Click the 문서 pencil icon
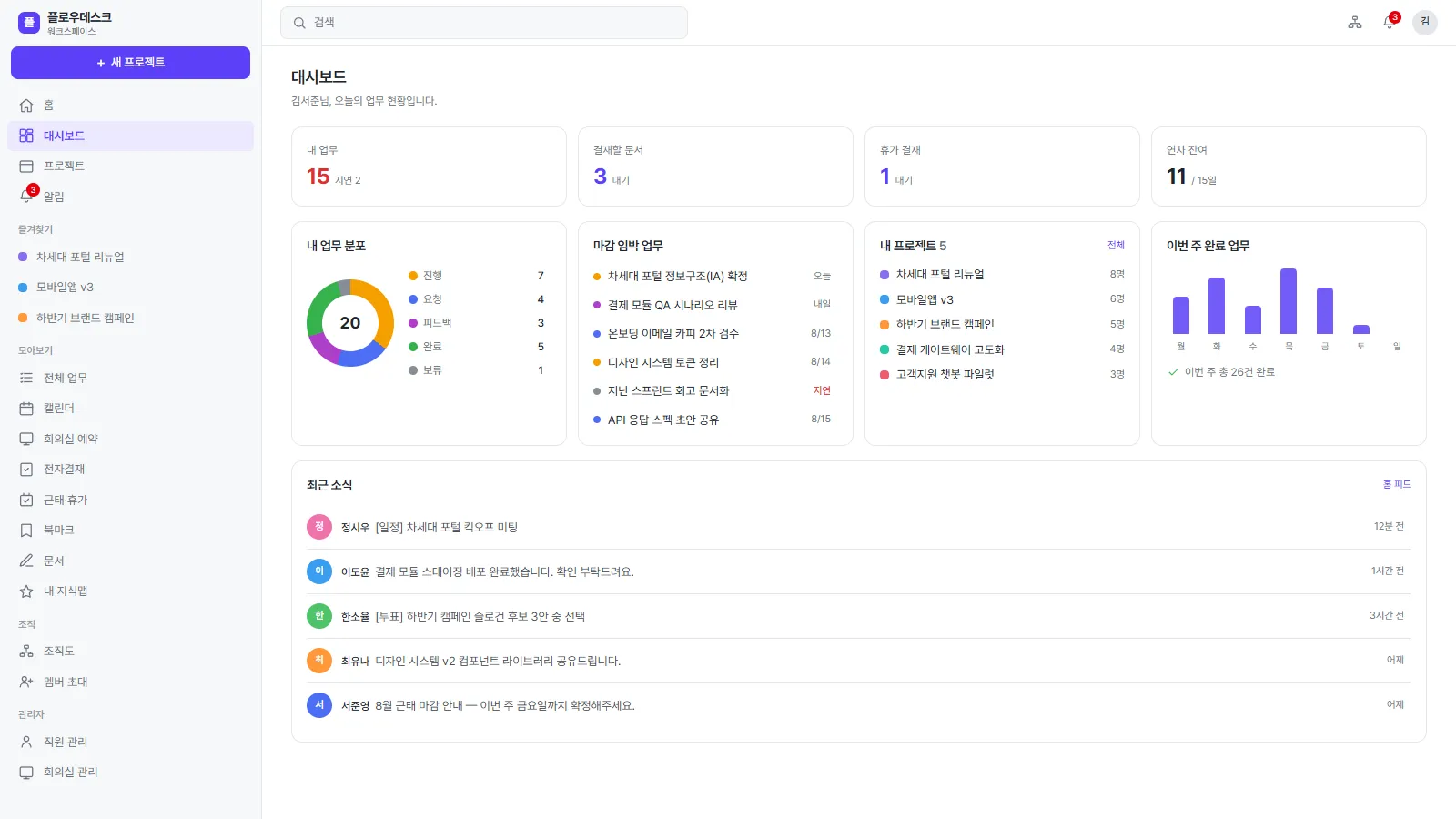 tap(26, 561)
